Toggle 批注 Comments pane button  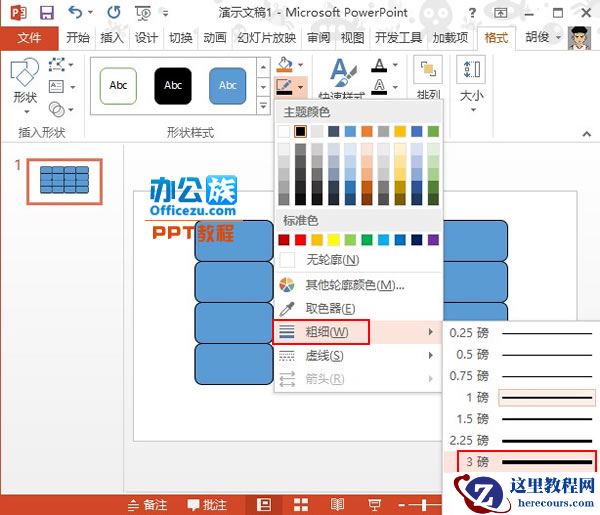207,505
